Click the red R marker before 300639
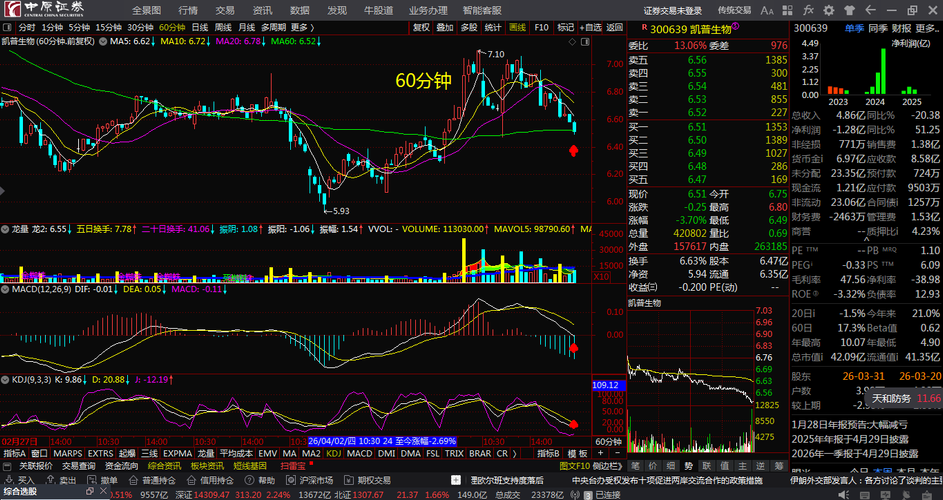943x500 pixels. [x=644, y=28]
